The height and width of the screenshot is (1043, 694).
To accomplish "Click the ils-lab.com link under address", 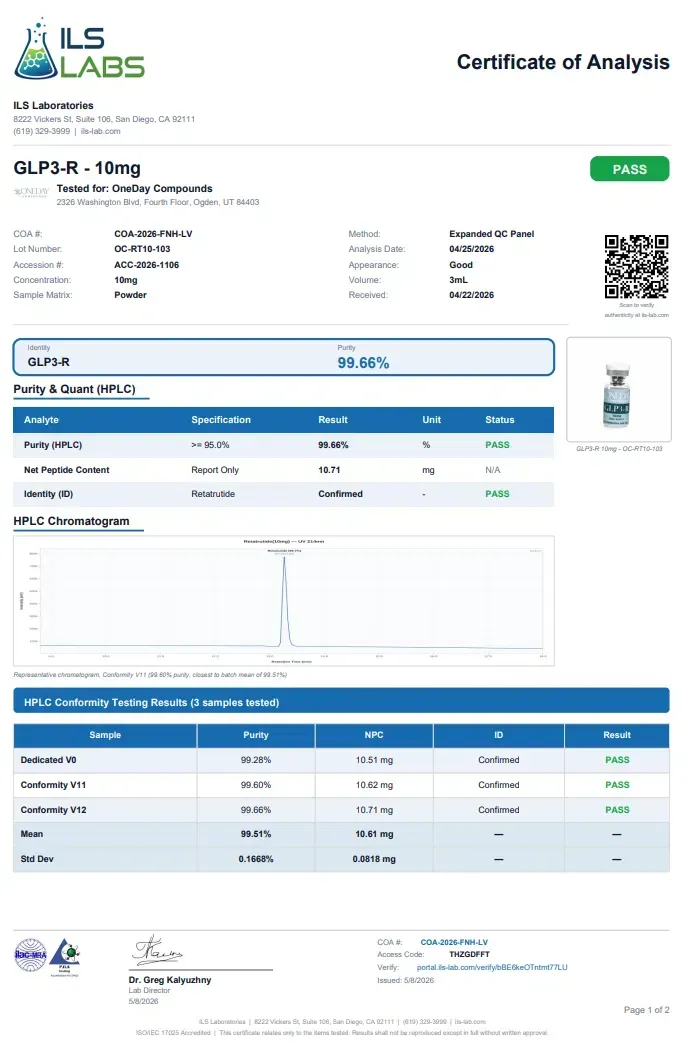I will (100, 131).
